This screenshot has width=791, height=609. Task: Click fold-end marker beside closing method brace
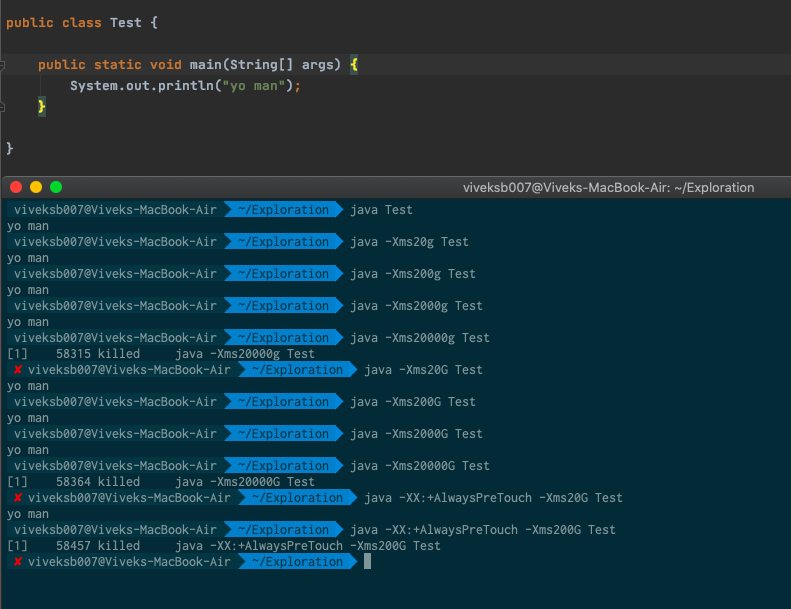point(4,106)
